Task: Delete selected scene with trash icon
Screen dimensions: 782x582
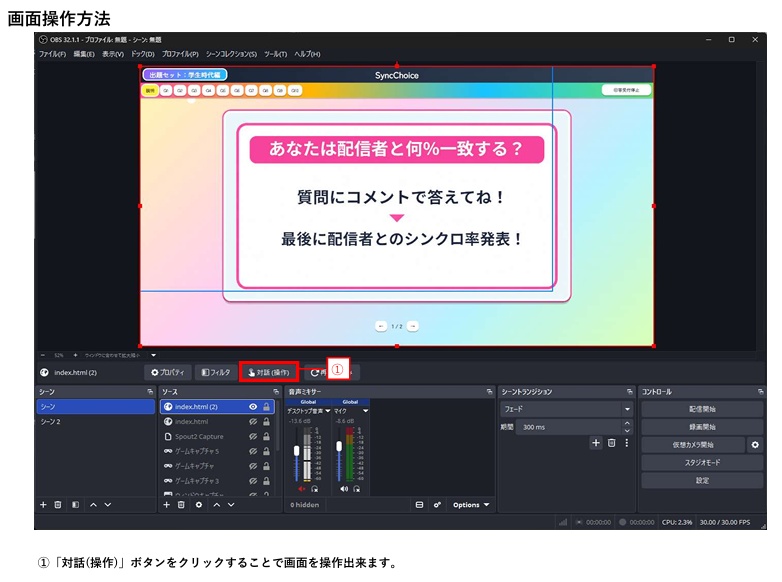Action: [58, 505]
